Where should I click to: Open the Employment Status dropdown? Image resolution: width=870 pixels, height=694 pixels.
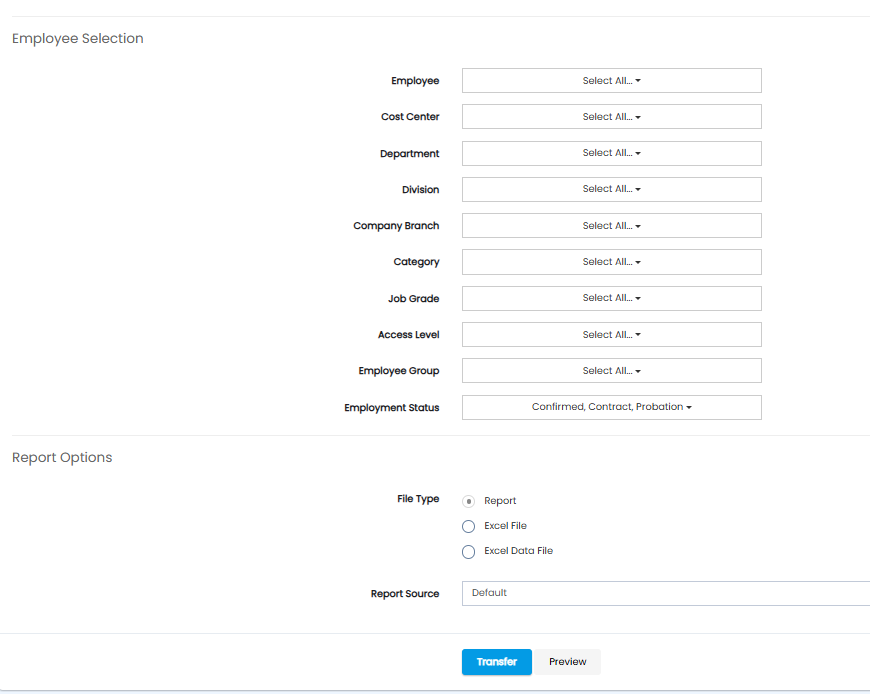611,407
